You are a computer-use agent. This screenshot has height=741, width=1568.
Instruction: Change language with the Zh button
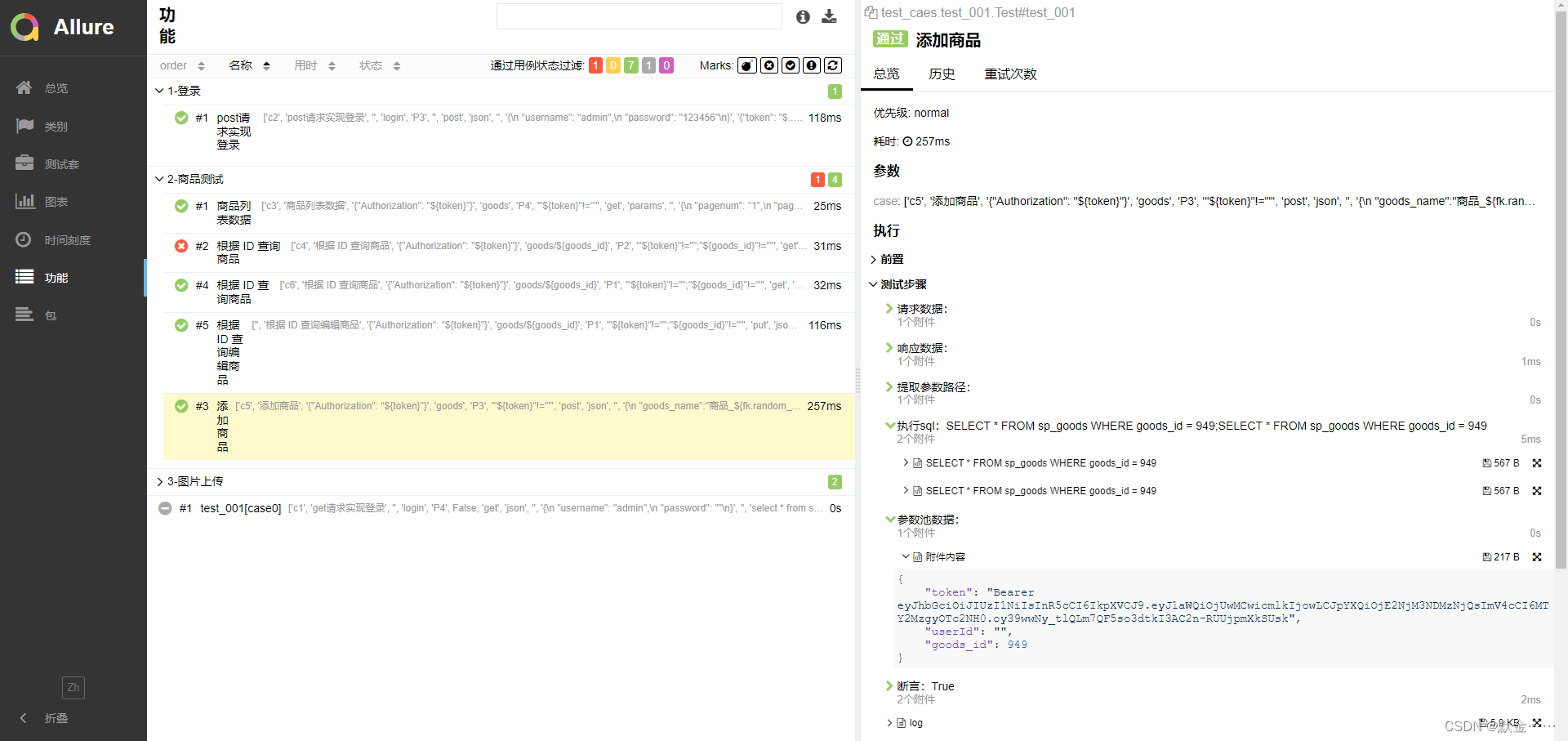point(73,688)
